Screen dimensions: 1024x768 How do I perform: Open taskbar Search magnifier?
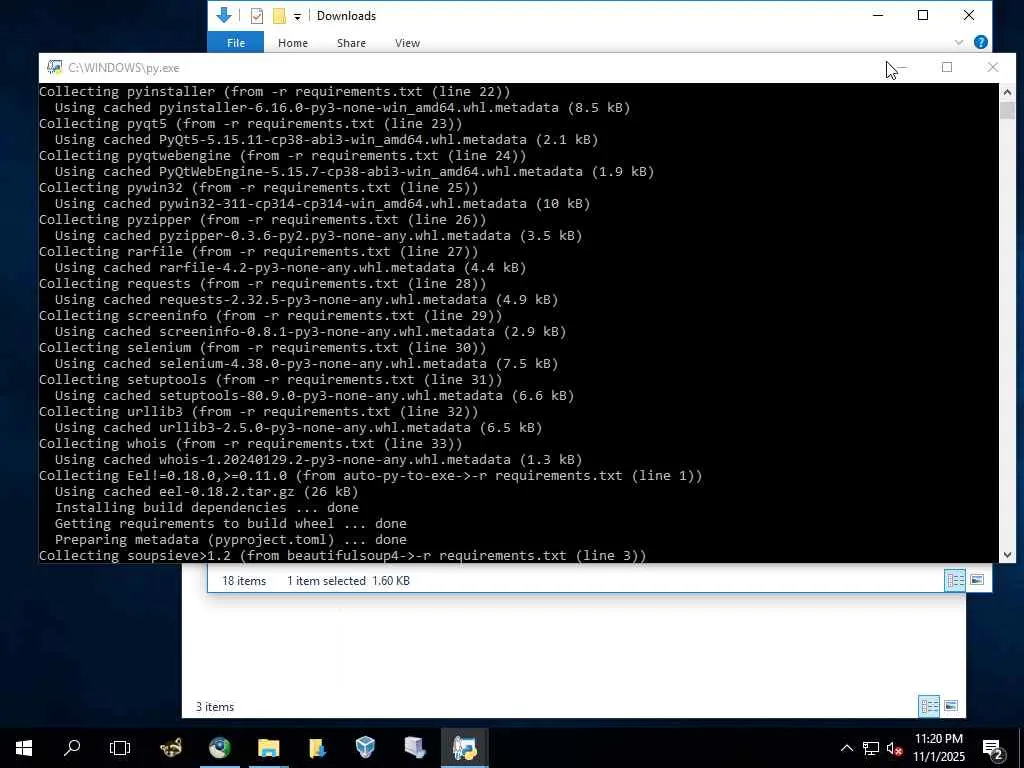click(72, 748)
